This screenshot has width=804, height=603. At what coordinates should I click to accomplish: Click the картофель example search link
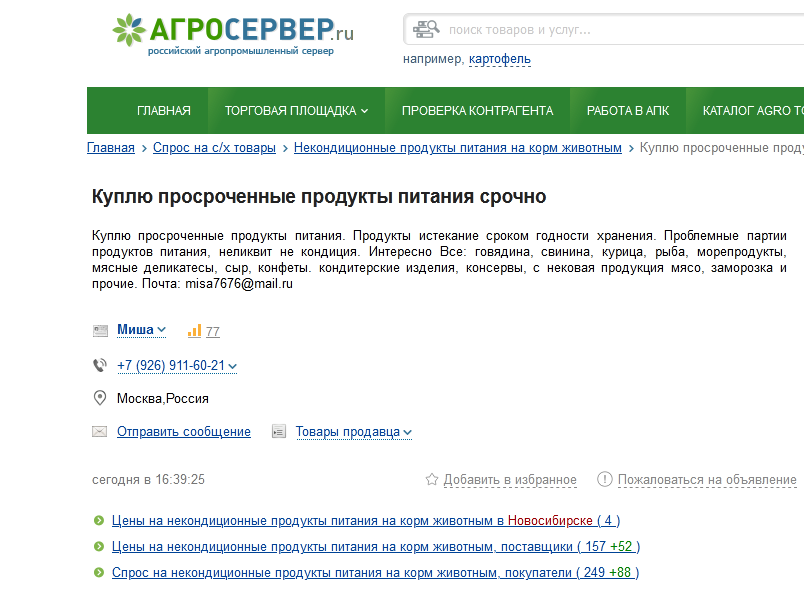500,59
